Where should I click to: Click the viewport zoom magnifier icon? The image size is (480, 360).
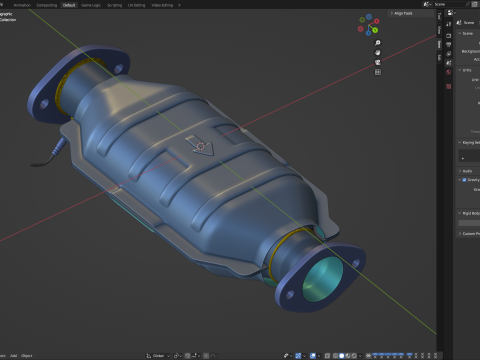[x=378, y=43]
